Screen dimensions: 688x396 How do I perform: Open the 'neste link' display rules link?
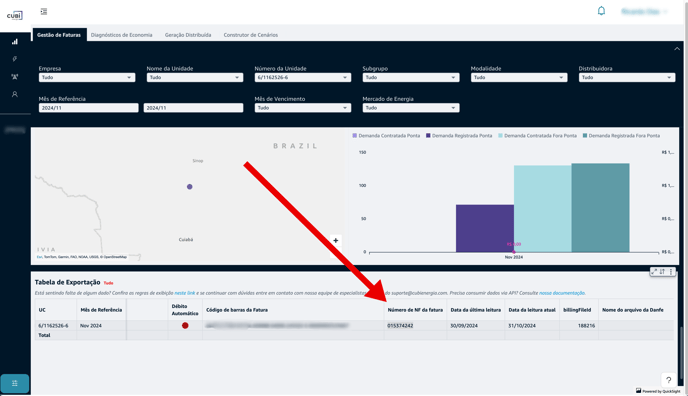185,293
